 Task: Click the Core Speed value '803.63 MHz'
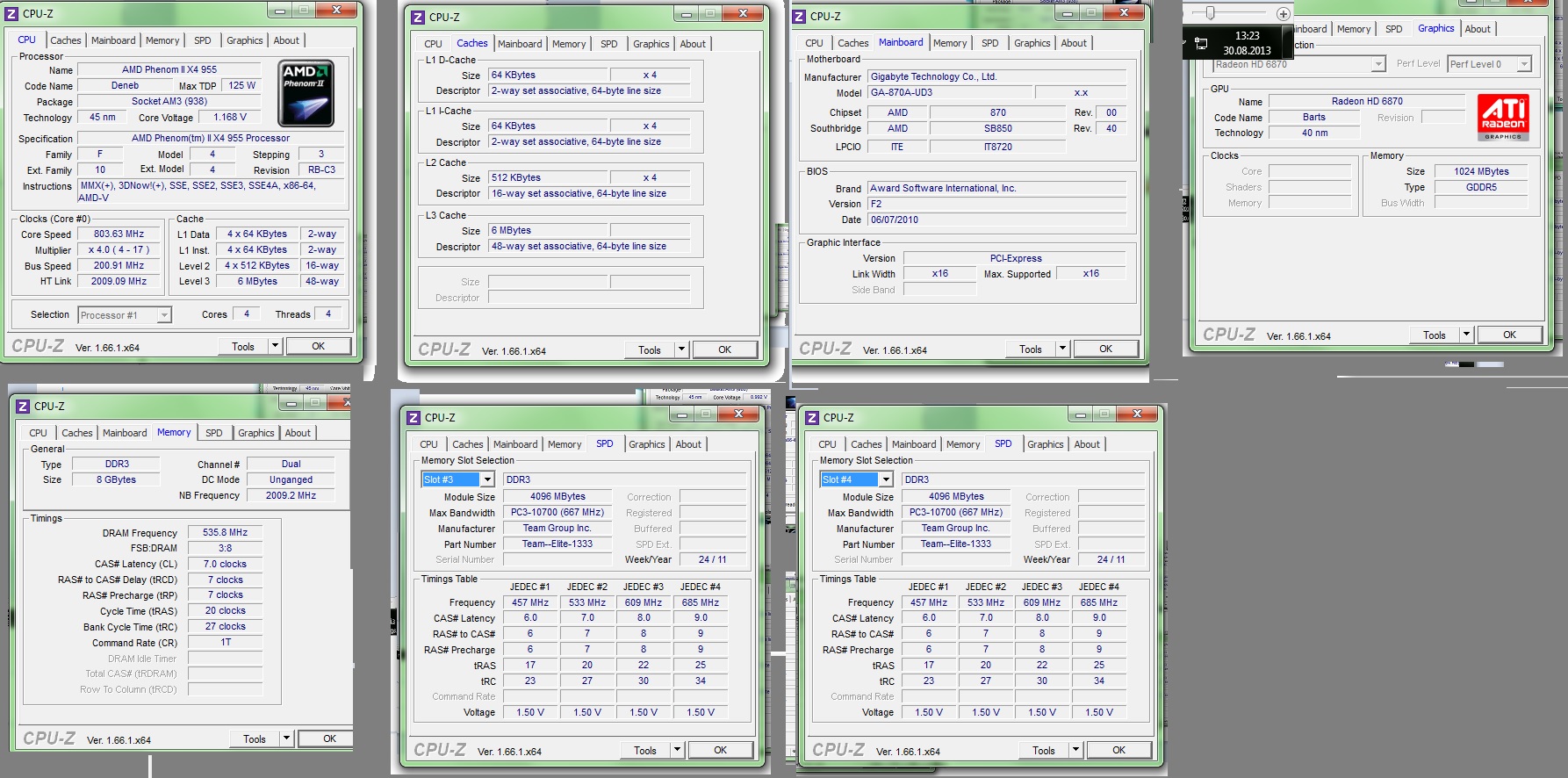(x=119, y=234)
